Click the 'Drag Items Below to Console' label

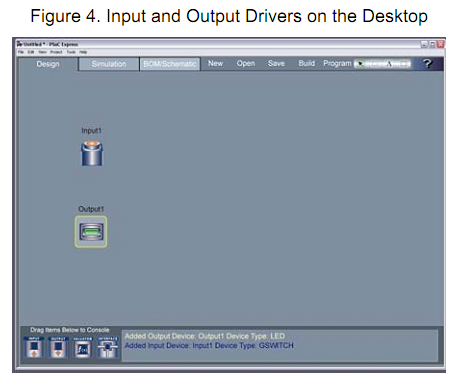[x=70, y=330]
